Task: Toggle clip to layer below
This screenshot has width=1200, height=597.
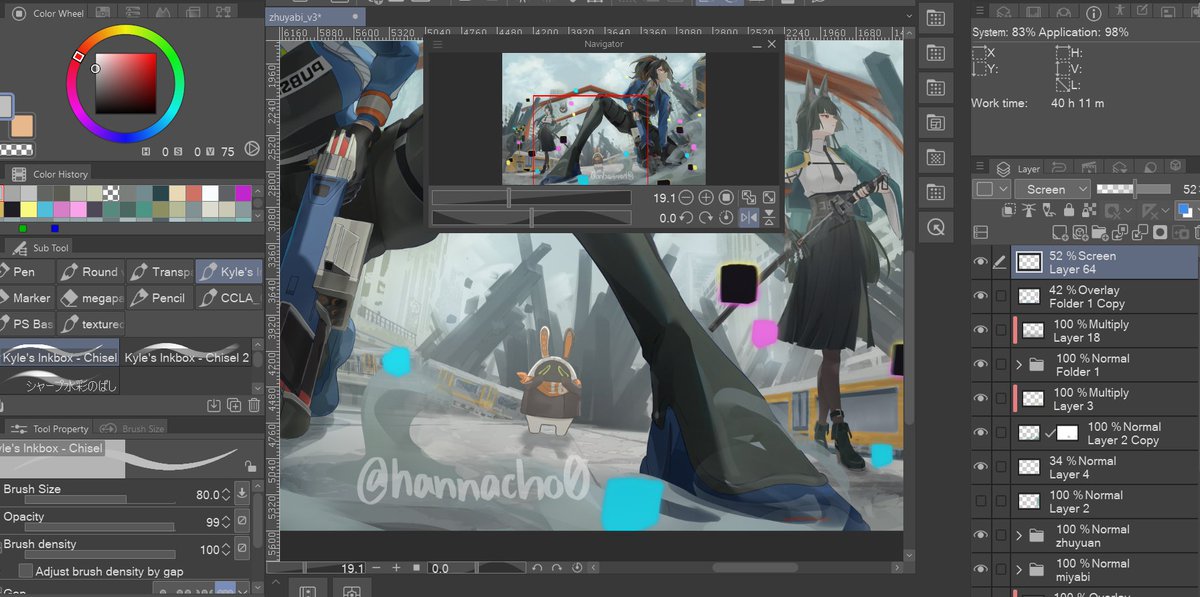Action: tap(1011, 210)
